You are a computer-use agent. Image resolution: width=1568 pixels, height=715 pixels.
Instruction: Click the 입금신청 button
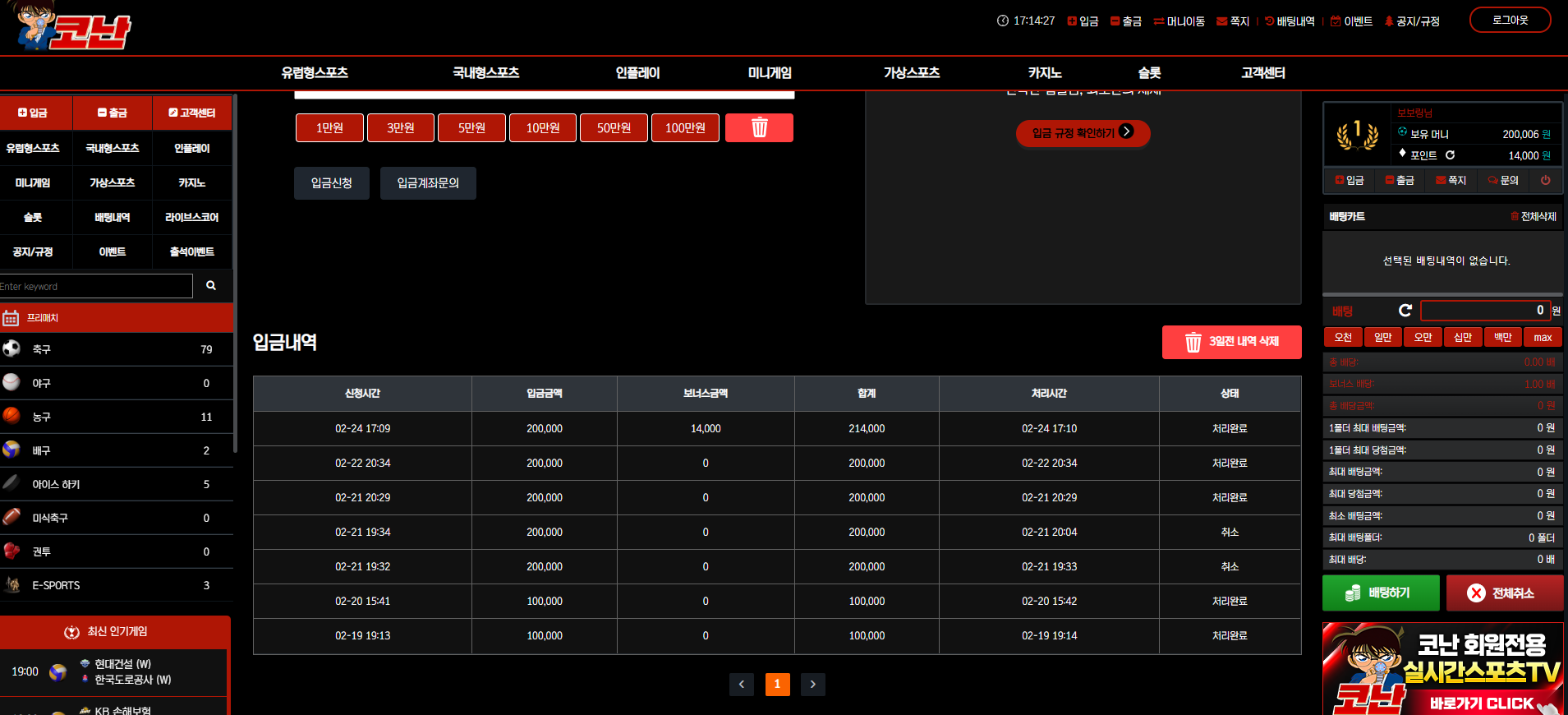pyautogui.click(x=332, y=183)
